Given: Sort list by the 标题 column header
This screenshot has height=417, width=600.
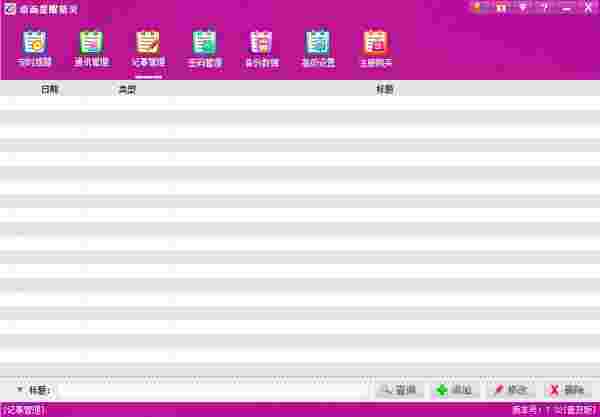Looking at the screenshot, I should point(385,90).
